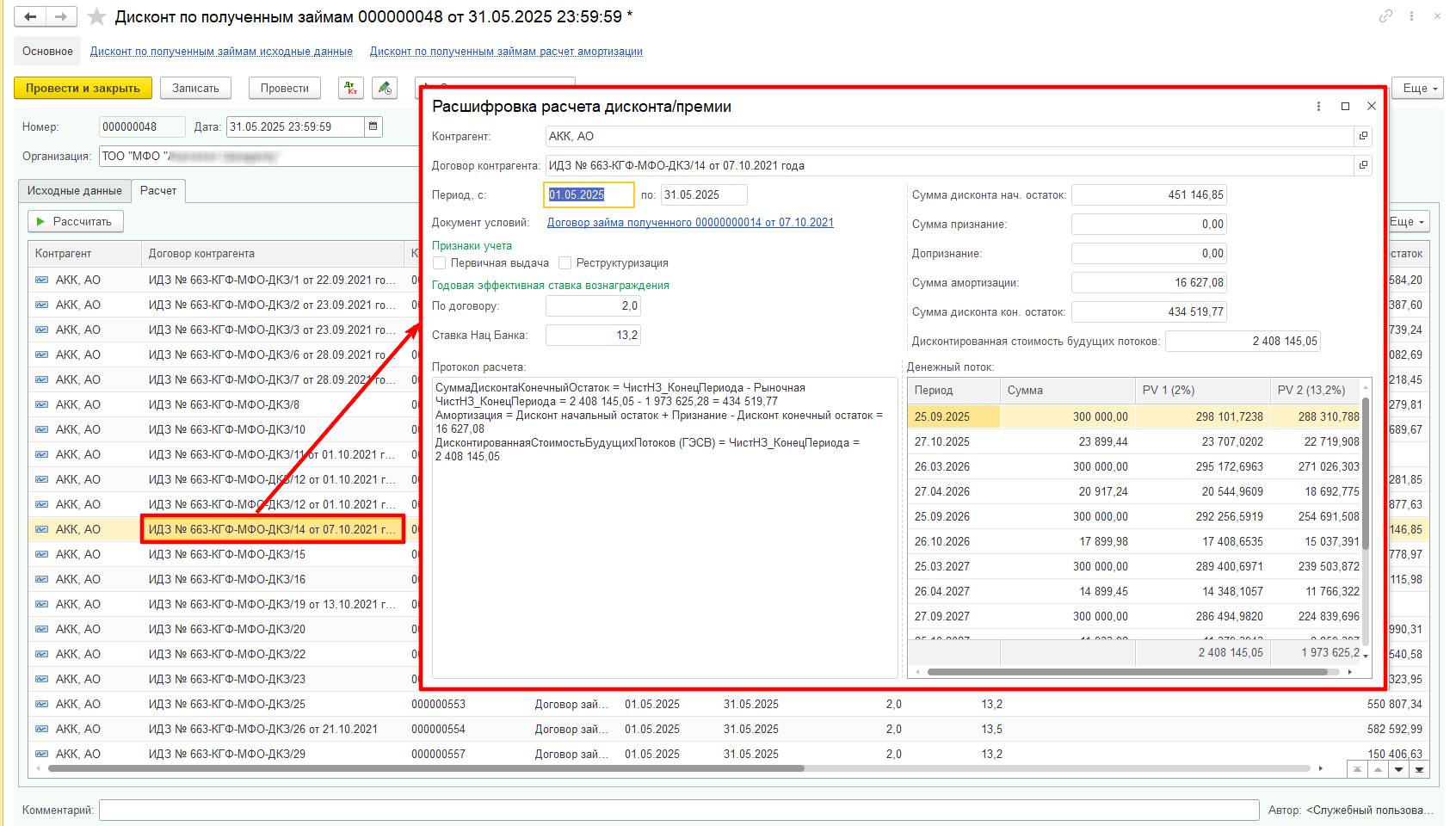
Task: Toggle the Реструктуризация checkbox
Action: tap(565, 263)
